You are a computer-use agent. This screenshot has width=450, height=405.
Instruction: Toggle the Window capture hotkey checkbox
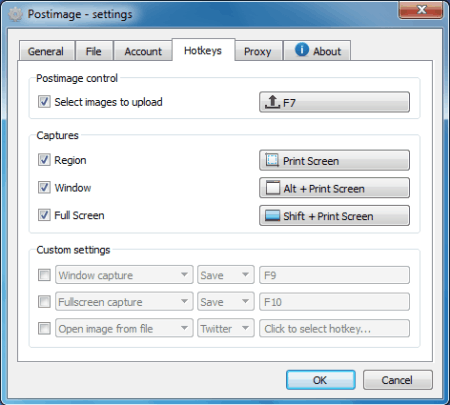(44, 188)
